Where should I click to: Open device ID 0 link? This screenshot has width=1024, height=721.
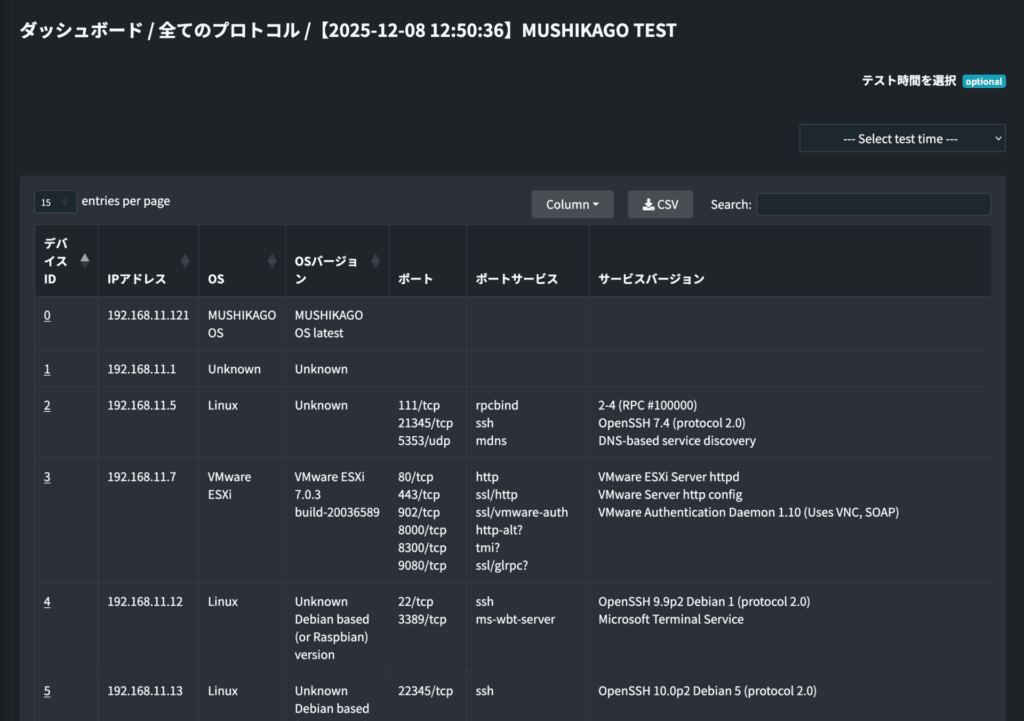pos(47,315)
